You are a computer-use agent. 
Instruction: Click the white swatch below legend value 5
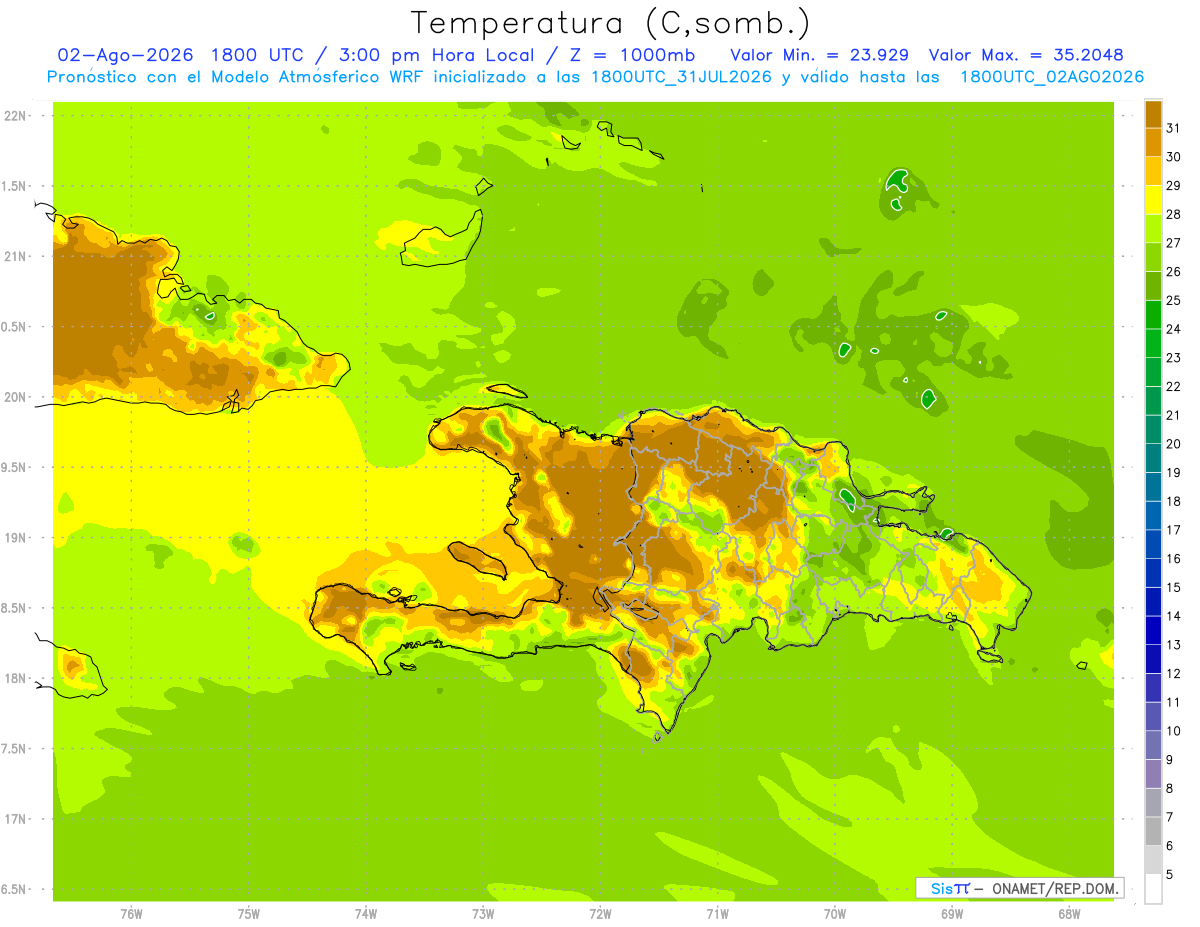click(x=1153, y=889)
